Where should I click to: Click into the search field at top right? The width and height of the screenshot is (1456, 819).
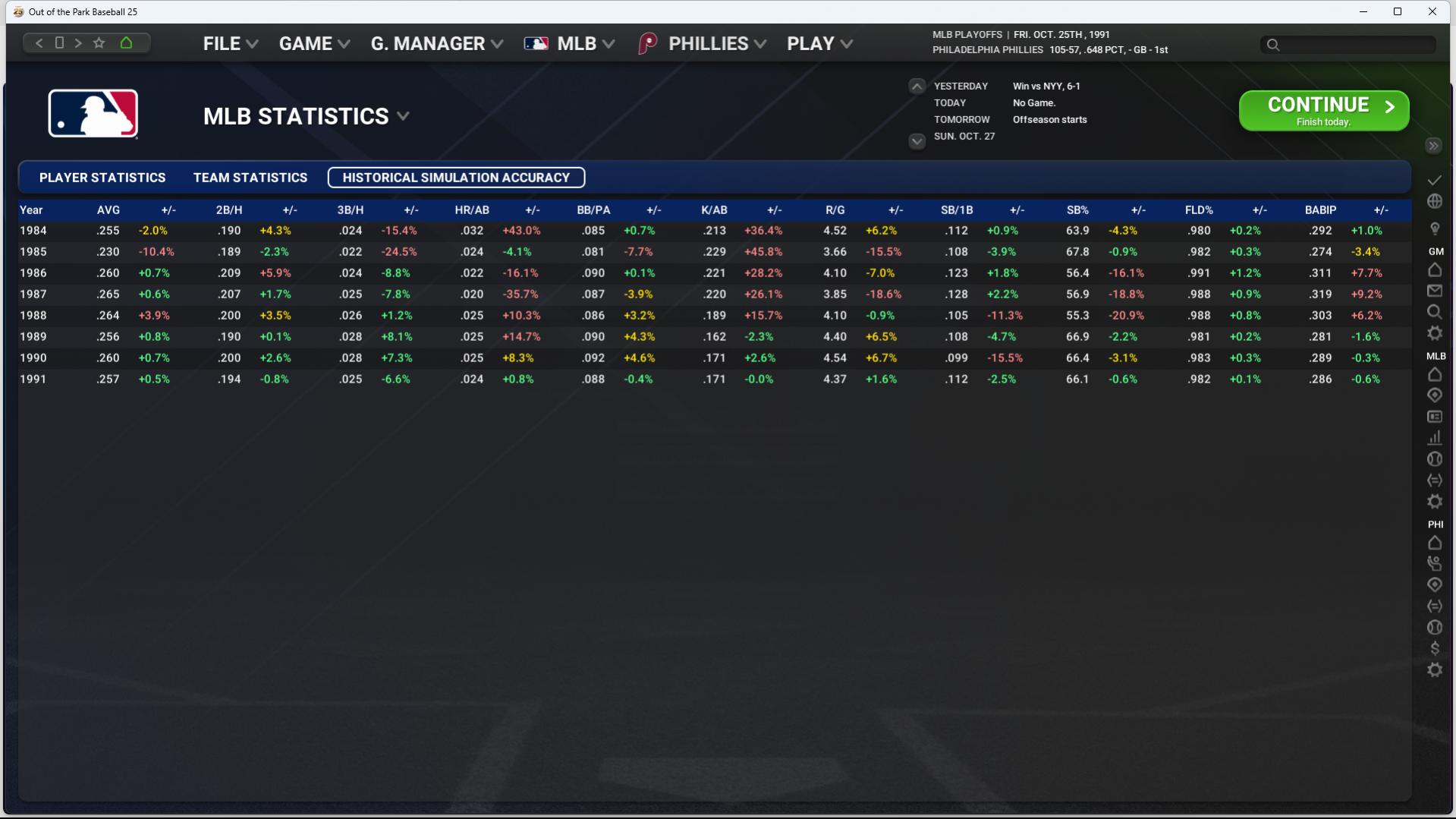(x=1348, y=45)
